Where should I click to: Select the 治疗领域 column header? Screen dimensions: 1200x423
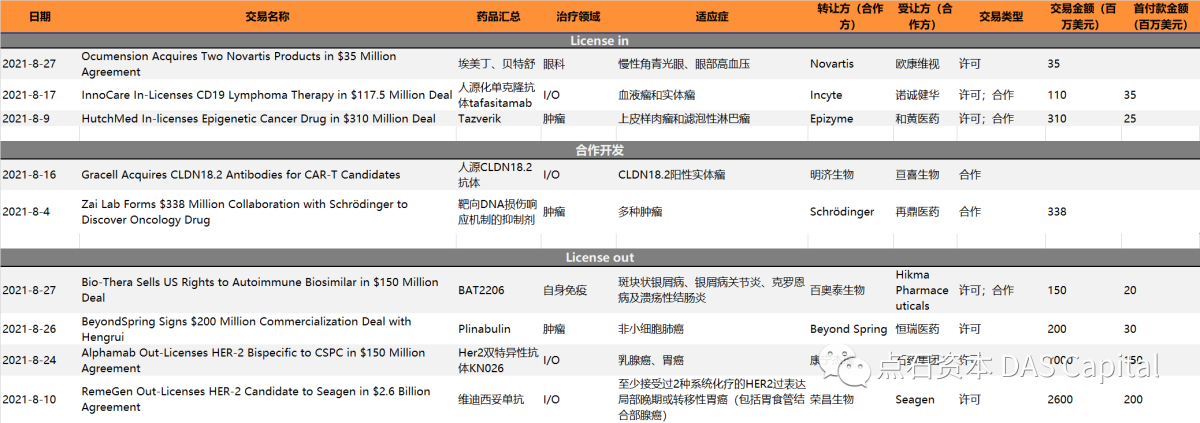(578, 16)
